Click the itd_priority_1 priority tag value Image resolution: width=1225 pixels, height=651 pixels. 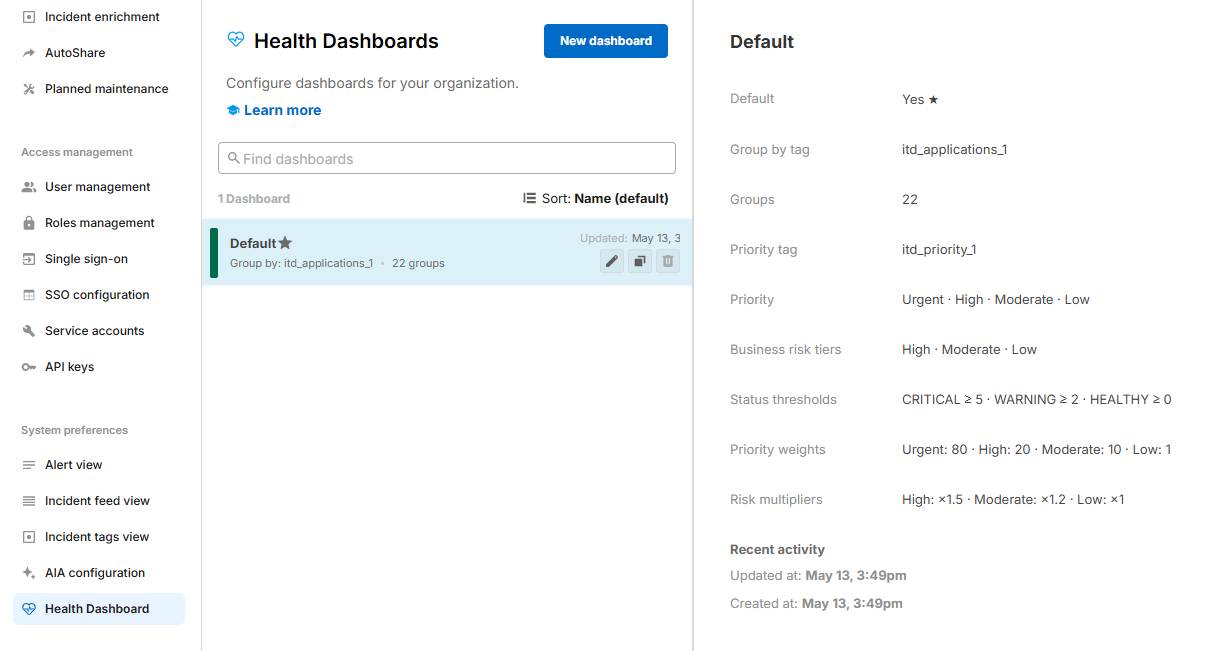tap(939, 249)
